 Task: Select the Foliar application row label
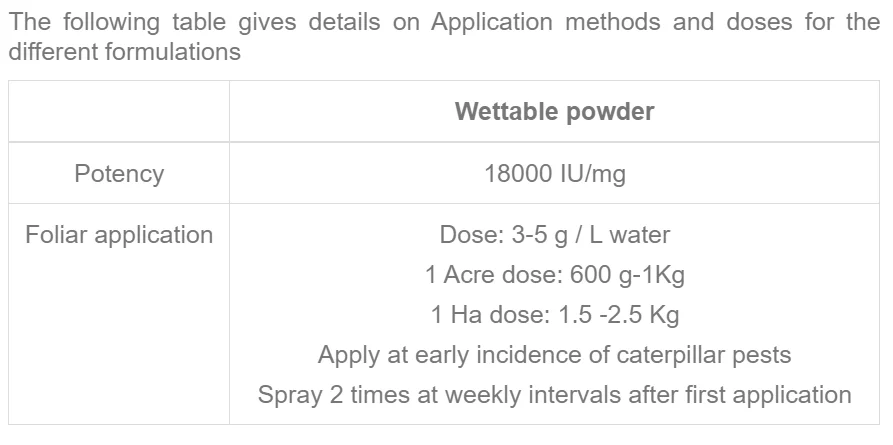click(119, 235)
